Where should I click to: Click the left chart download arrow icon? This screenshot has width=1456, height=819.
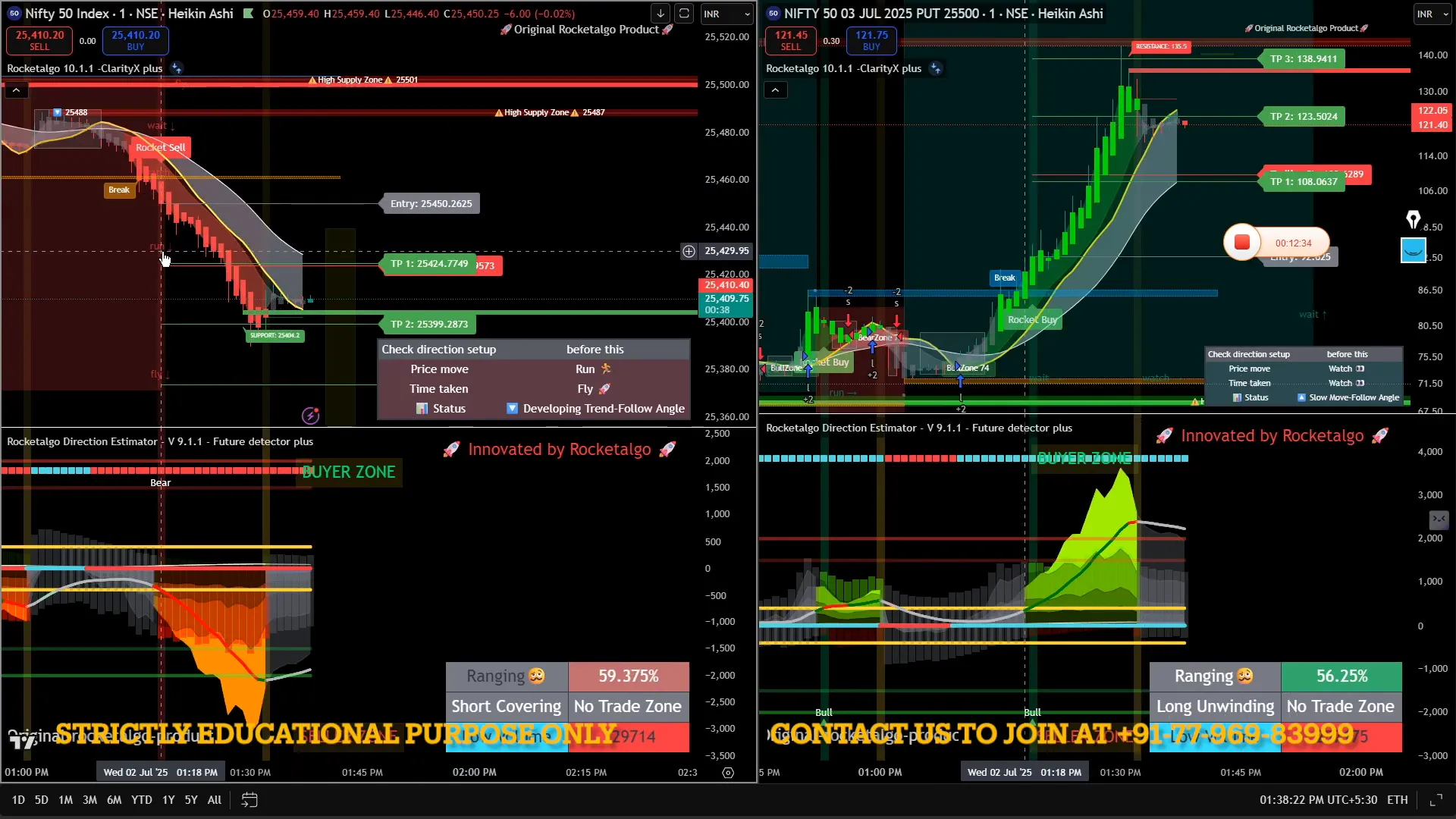[661, 14]
